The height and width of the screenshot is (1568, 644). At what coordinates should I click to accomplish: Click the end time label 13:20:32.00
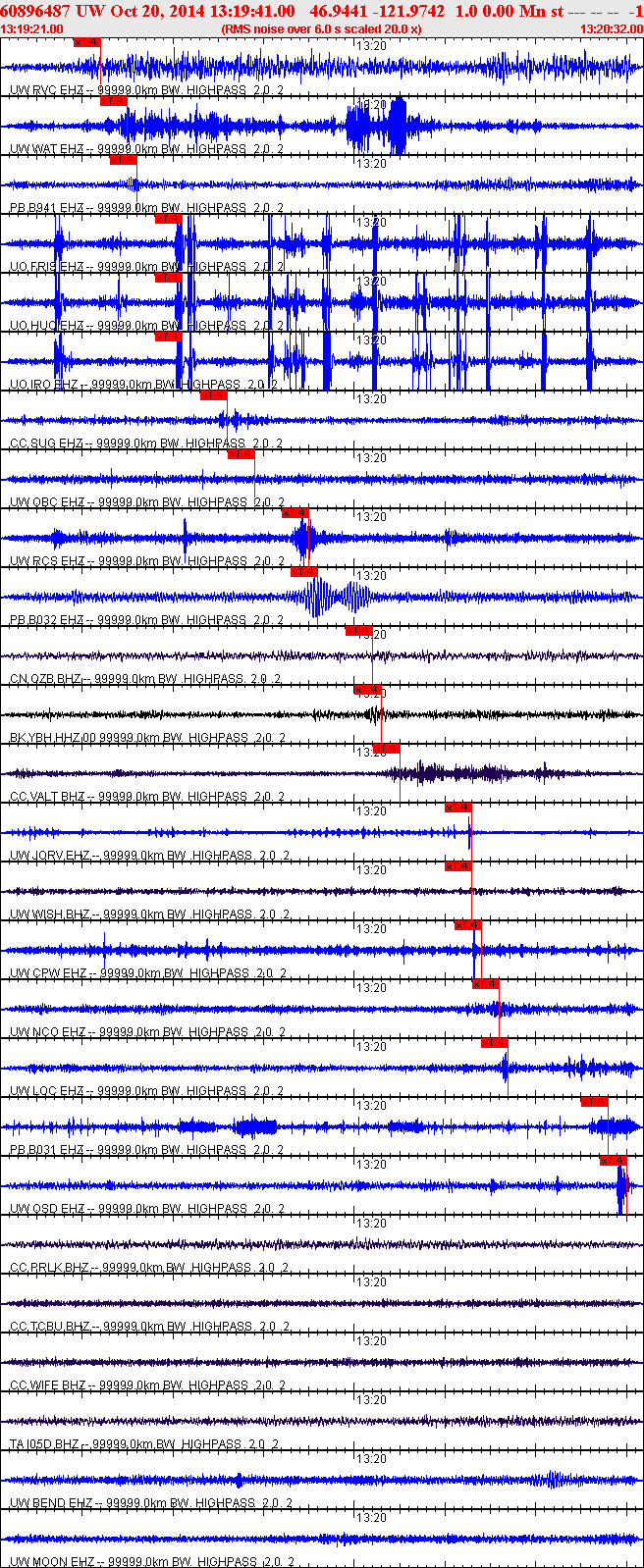[612, 29]
